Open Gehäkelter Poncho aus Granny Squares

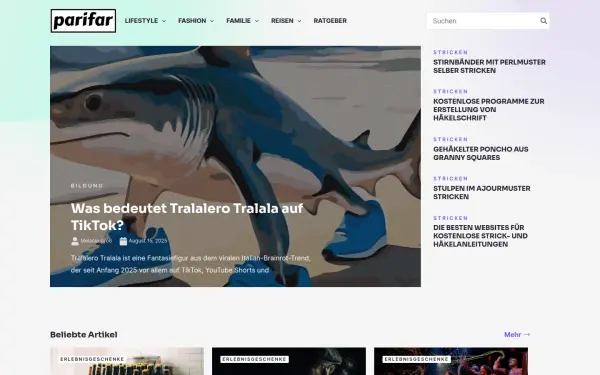click(x=481, y=153)
